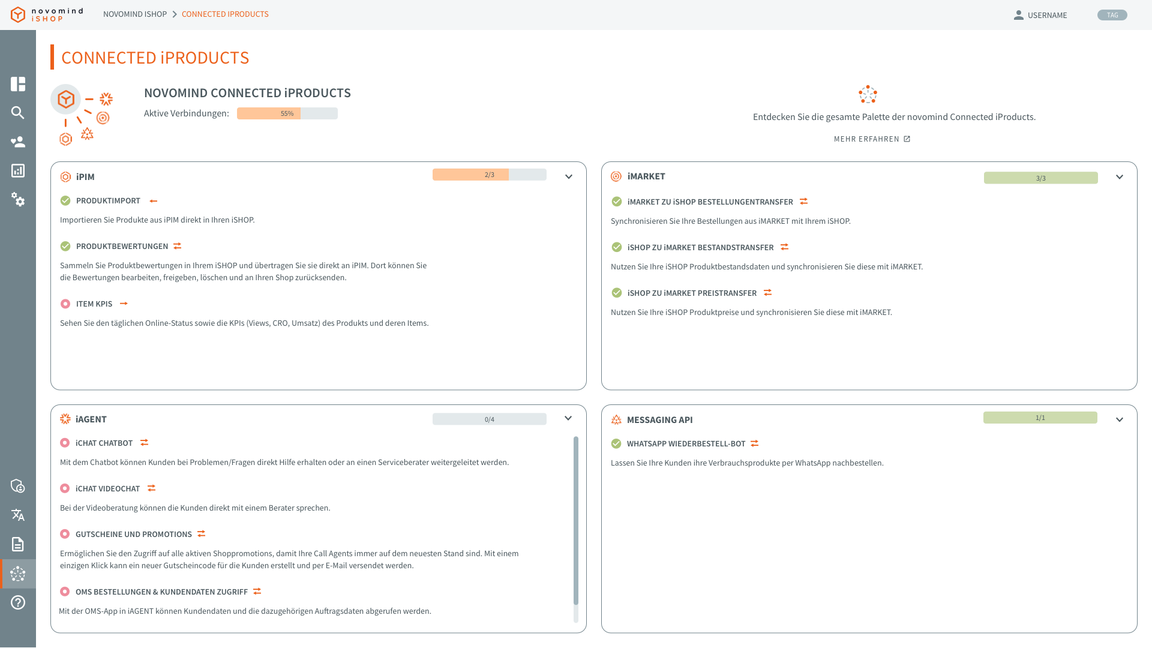Screen dimensions: 1152x648
Task: Toggle Gutscheine und Promotions status indicator
Action: (x=65, y=533)
